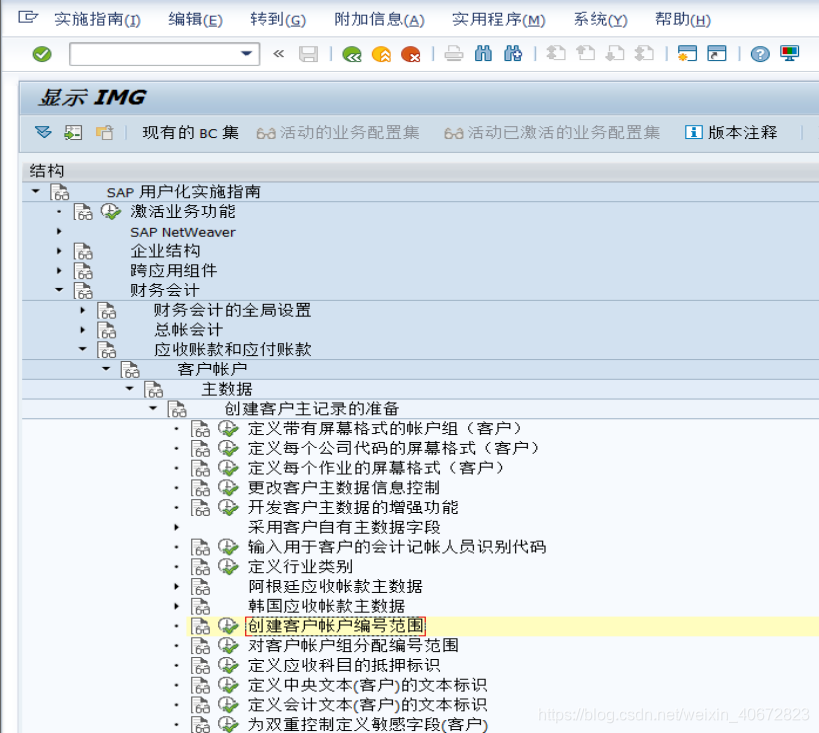Select the 定义带有屏幕格式的帐户组（客户） row
Viewport: 819px width, 733px height.
(x=385, y=428)
